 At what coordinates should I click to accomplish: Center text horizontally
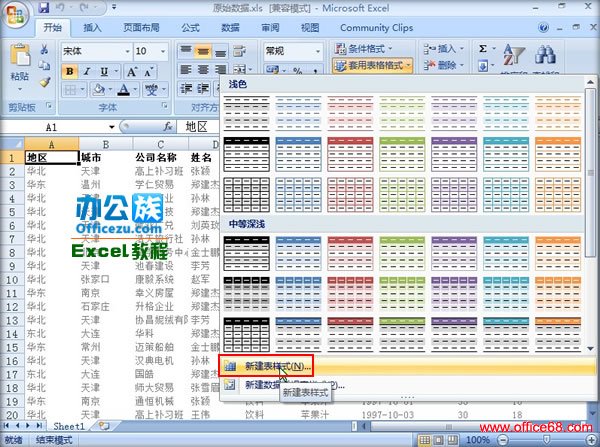(x=203, y=70)
